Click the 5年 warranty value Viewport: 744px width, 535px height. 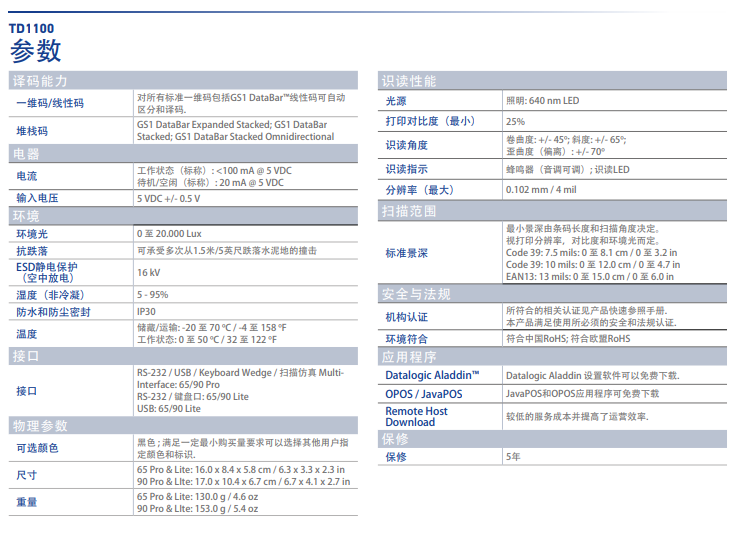pyautogui.click(x=514, y=457)
